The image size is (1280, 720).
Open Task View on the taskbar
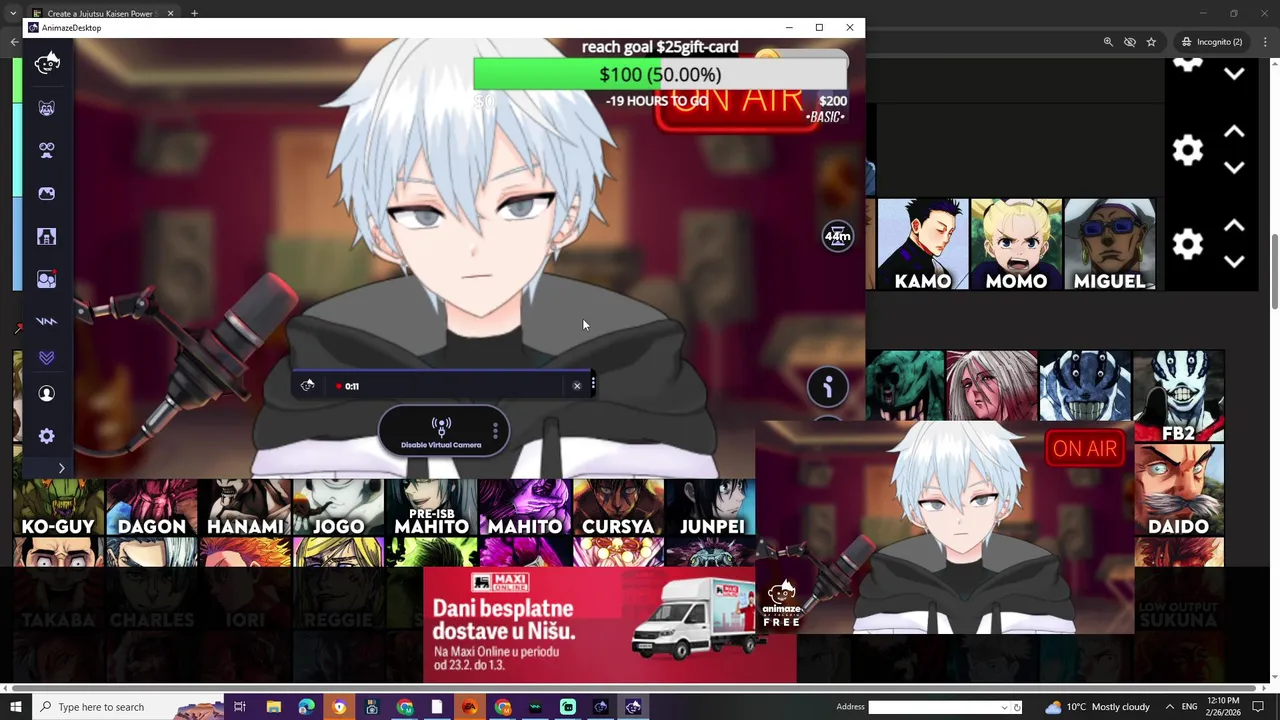pos(240,707)
